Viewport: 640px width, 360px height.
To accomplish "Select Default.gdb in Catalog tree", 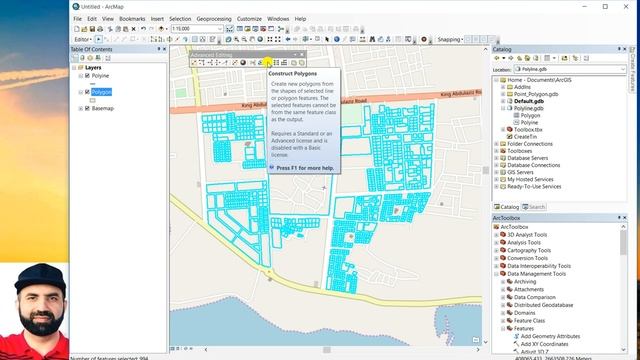I will pos(529,101).
